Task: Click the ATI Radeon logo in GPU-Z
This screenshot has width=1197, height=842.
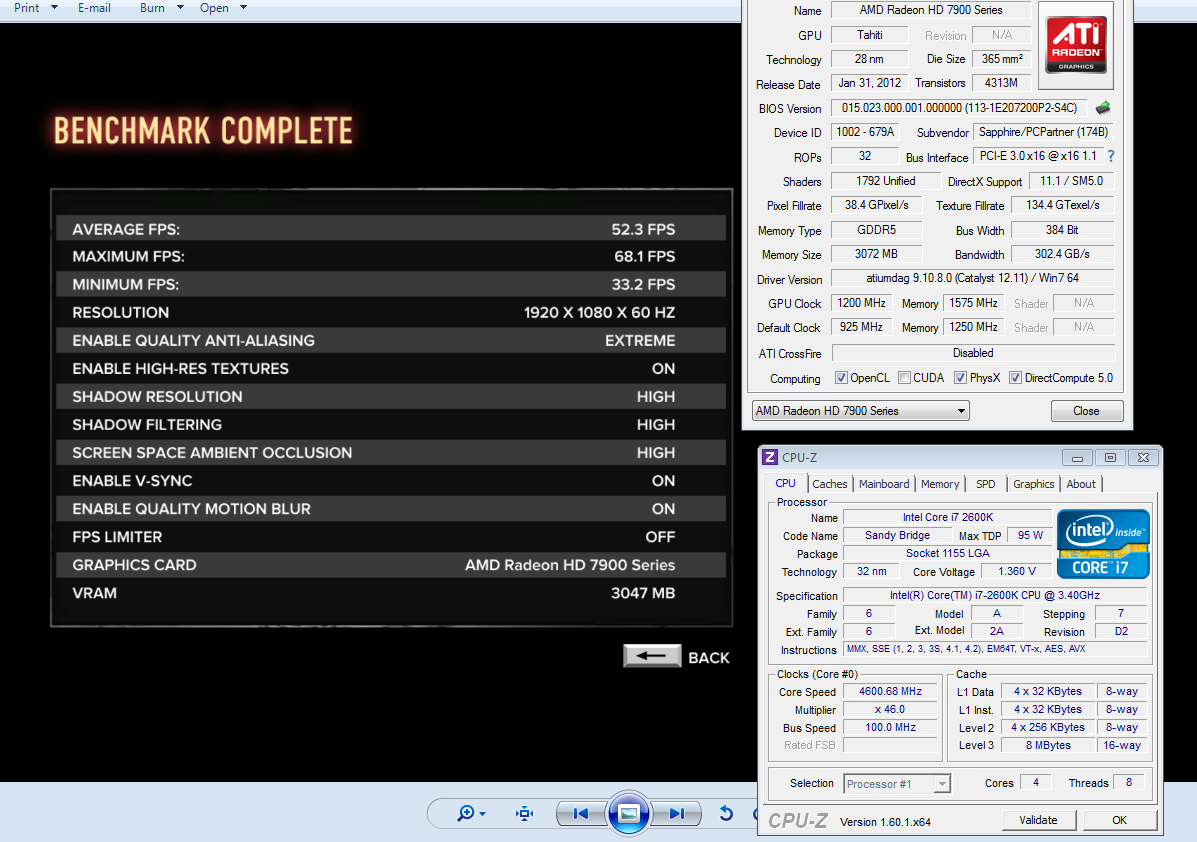Action: point(1076,46)
